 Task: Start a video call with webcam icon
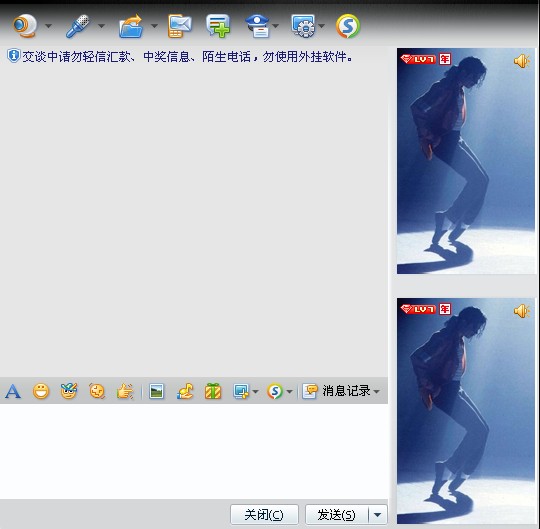pyautogui.click(x=25, y=25)
